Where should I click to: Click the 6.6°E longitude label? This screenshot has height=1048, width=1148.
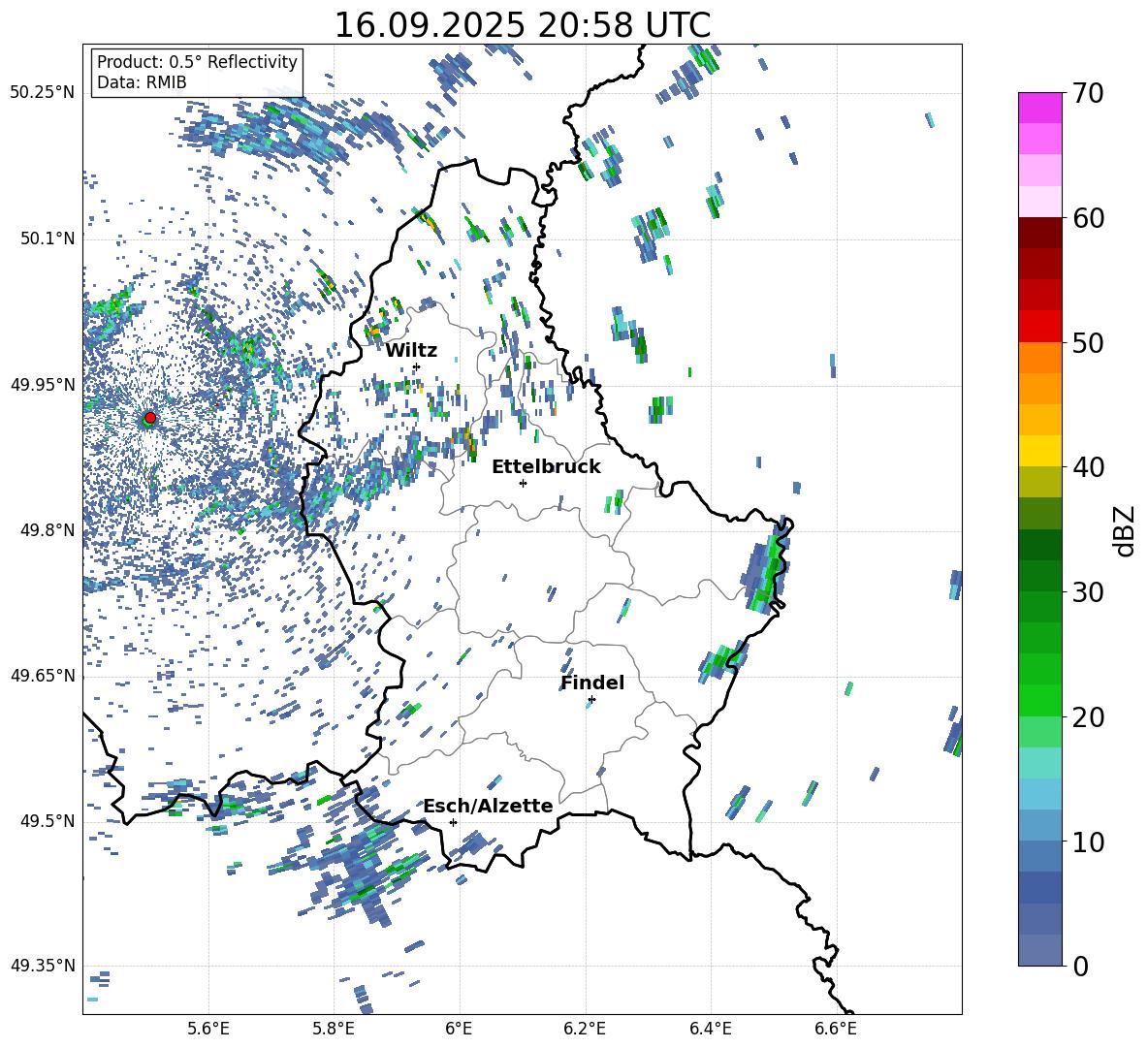coord(836,1030)
